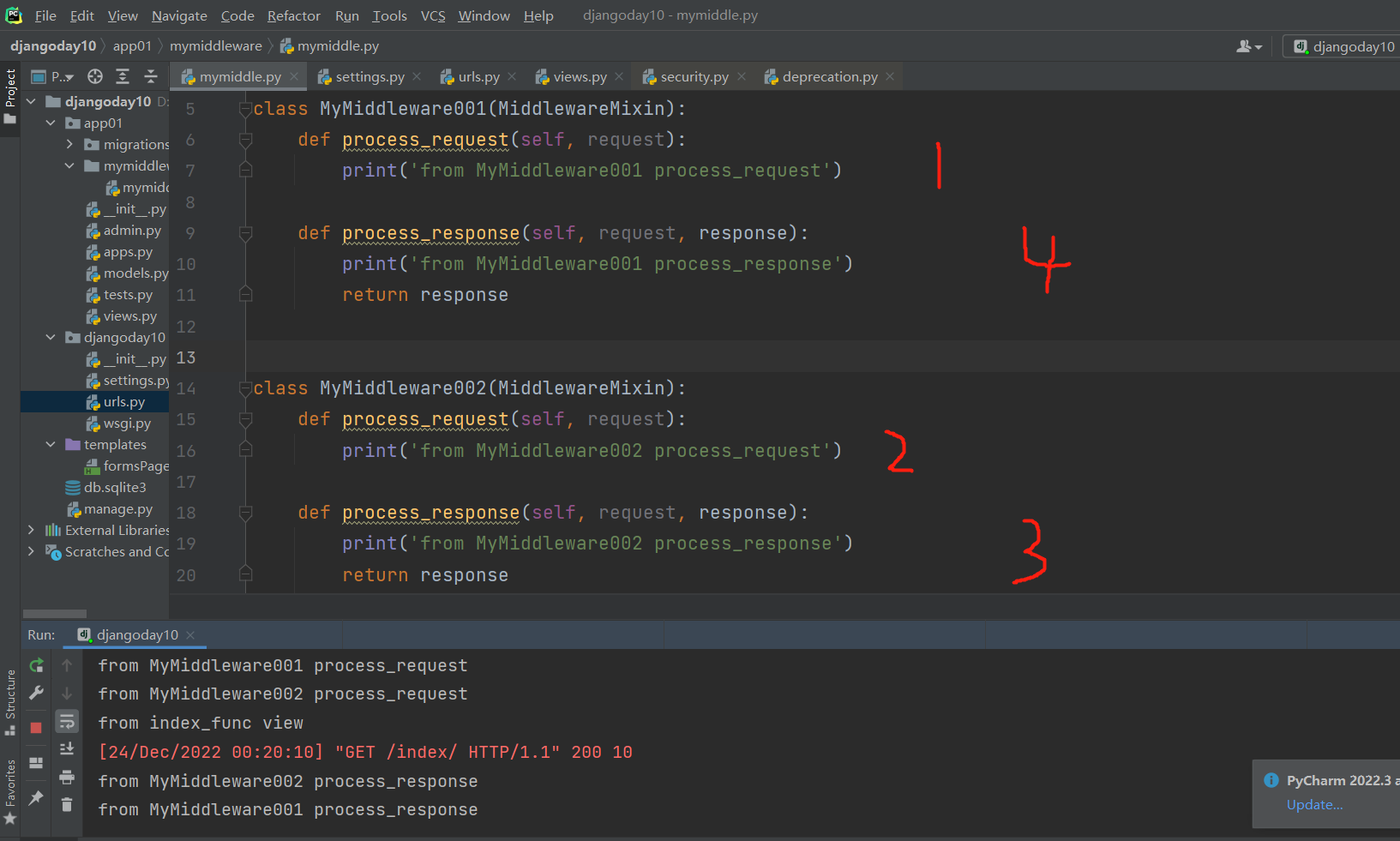The width and height of the screenshot is (1400, 841).
Task: Toggle the Project tool window stripe
Action: click(10, 96)
